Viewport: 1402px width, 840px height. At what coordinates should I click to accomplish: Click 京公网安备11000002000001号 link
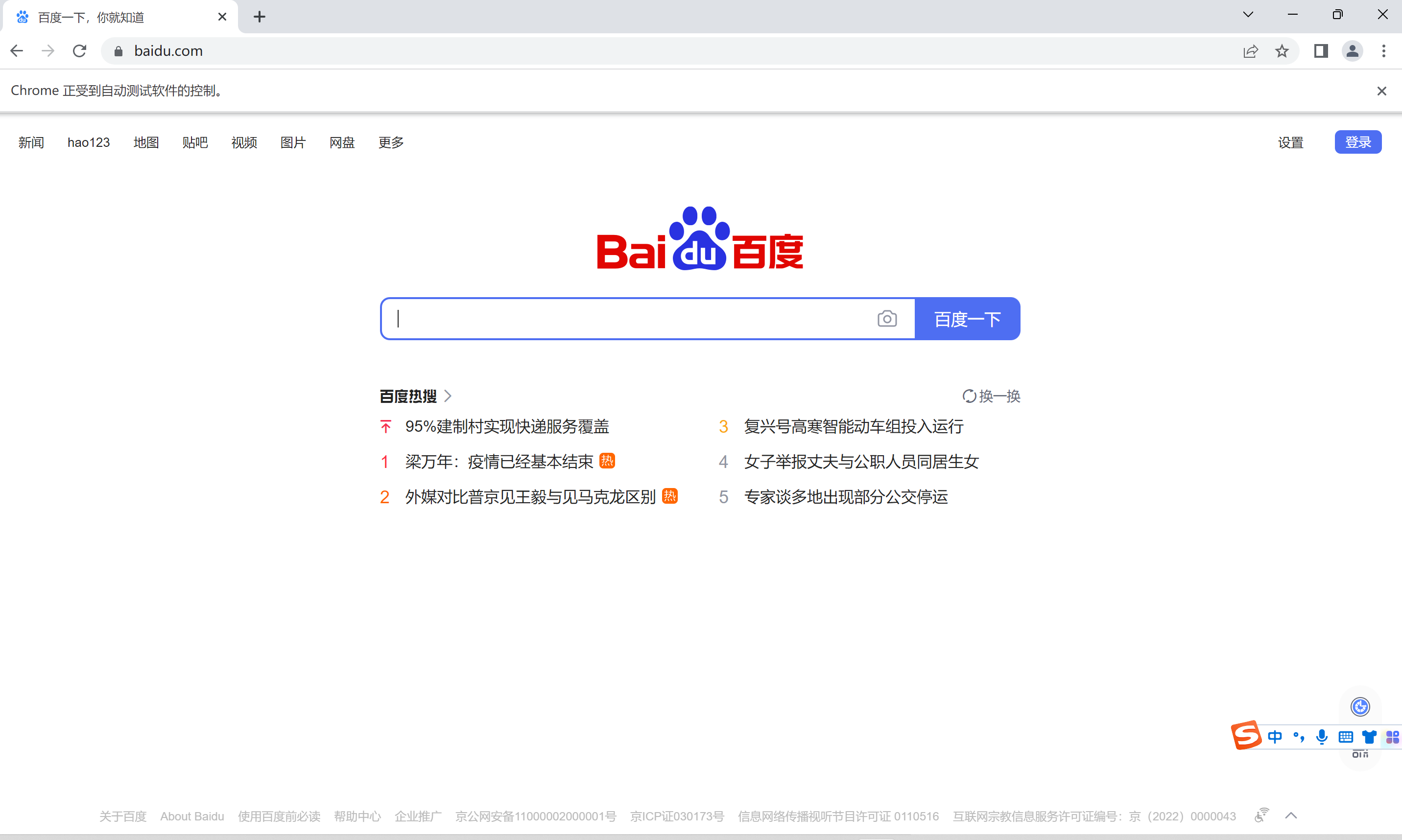click(536, 816)
